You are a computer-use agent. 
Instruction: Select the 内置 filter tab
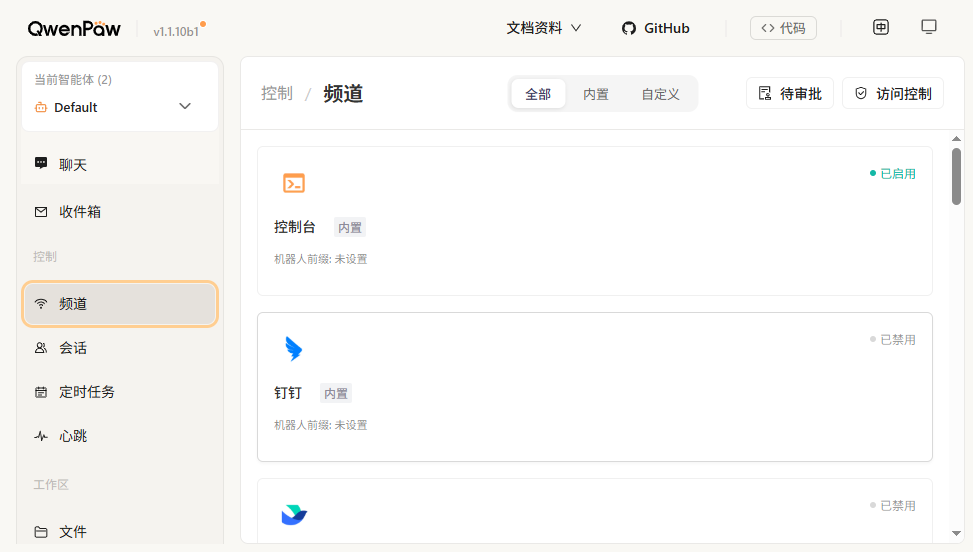pos(596,94)
